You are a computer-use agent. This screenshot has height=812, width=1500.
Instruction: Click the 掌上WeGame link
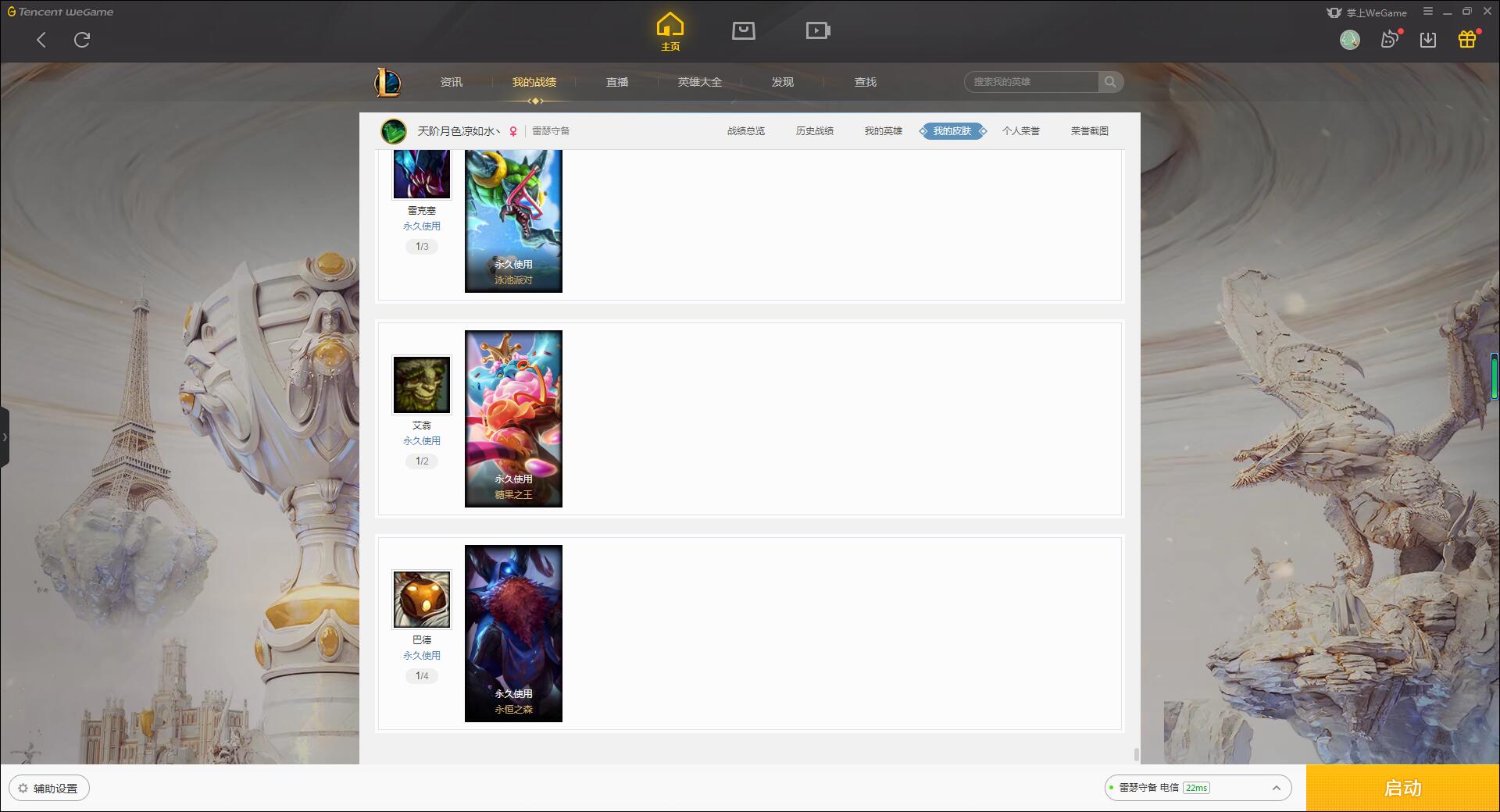coord(1367,12)
